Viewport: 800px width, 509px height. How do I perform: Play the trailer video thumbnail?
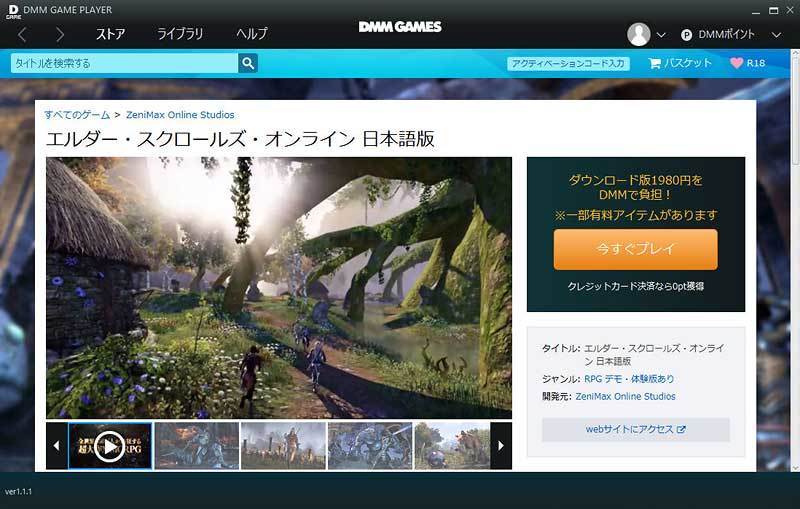[x=110, y=446]
